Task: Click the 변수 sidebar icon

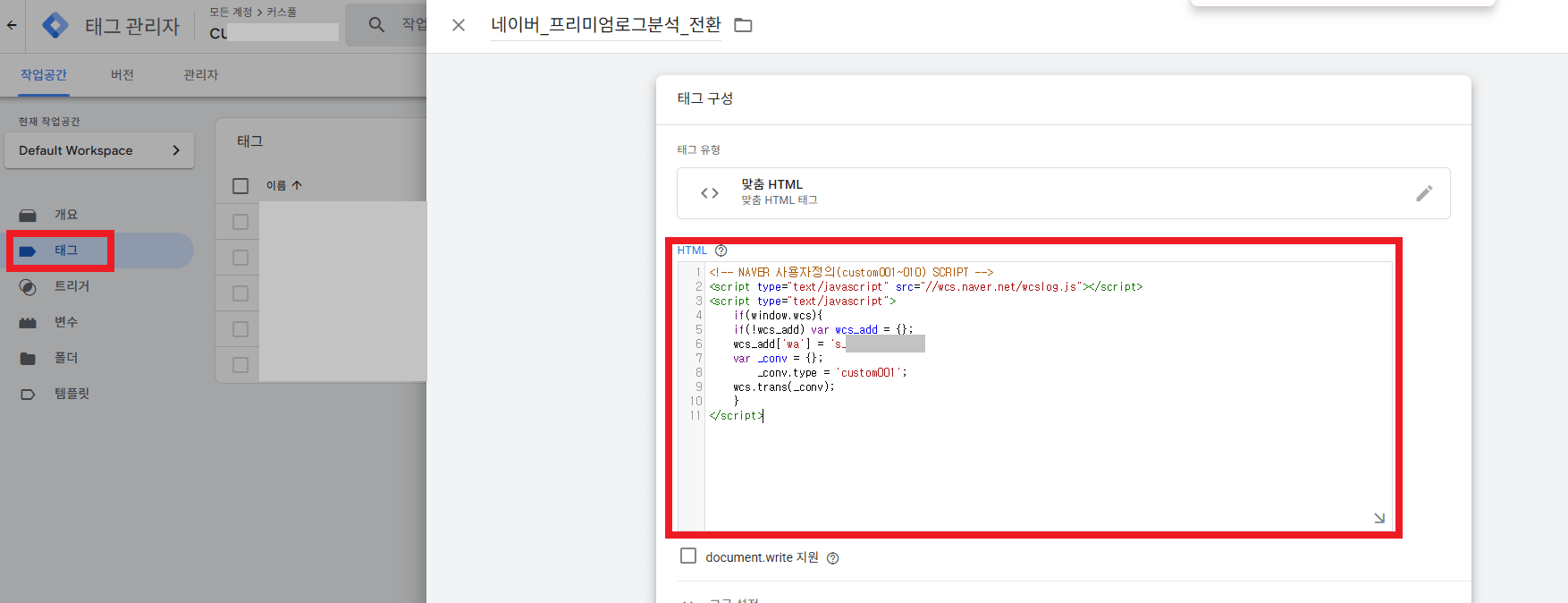Action: pos(28,322)
